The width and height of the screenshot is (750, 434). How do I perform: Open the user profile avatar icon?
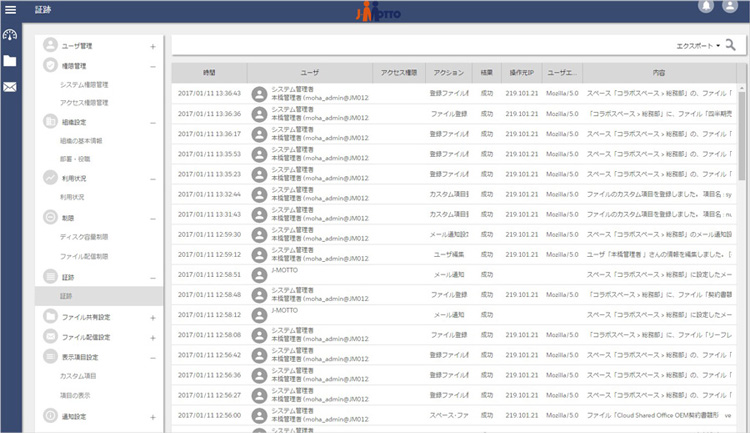point(730,8)
